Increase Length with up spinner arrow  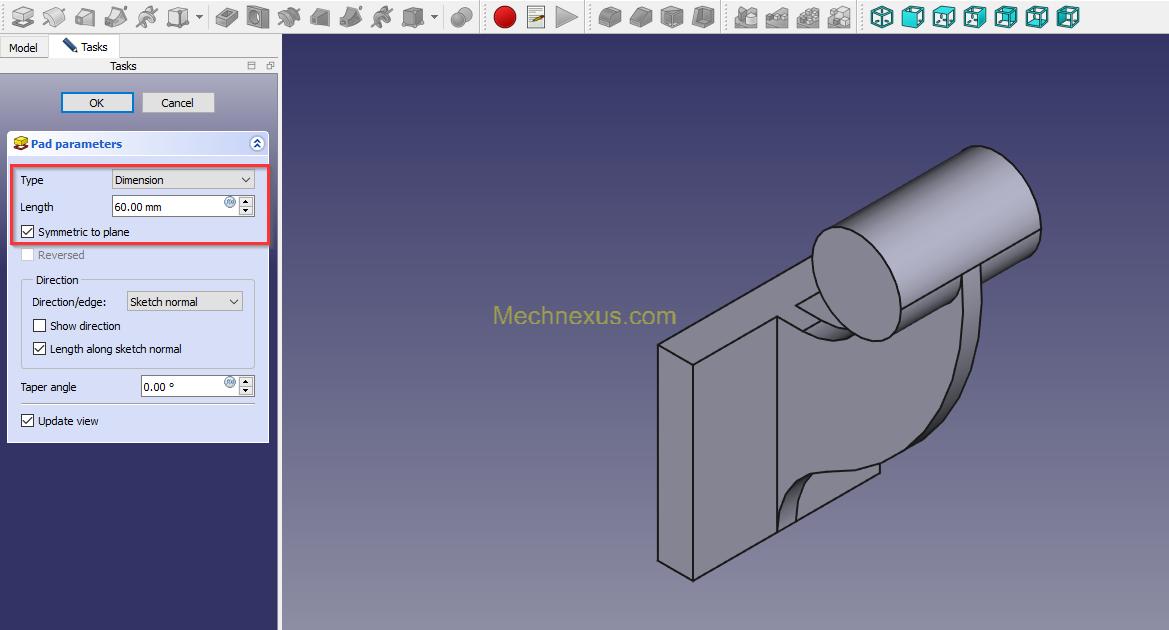pyautogui.click(x=246, y=201)
